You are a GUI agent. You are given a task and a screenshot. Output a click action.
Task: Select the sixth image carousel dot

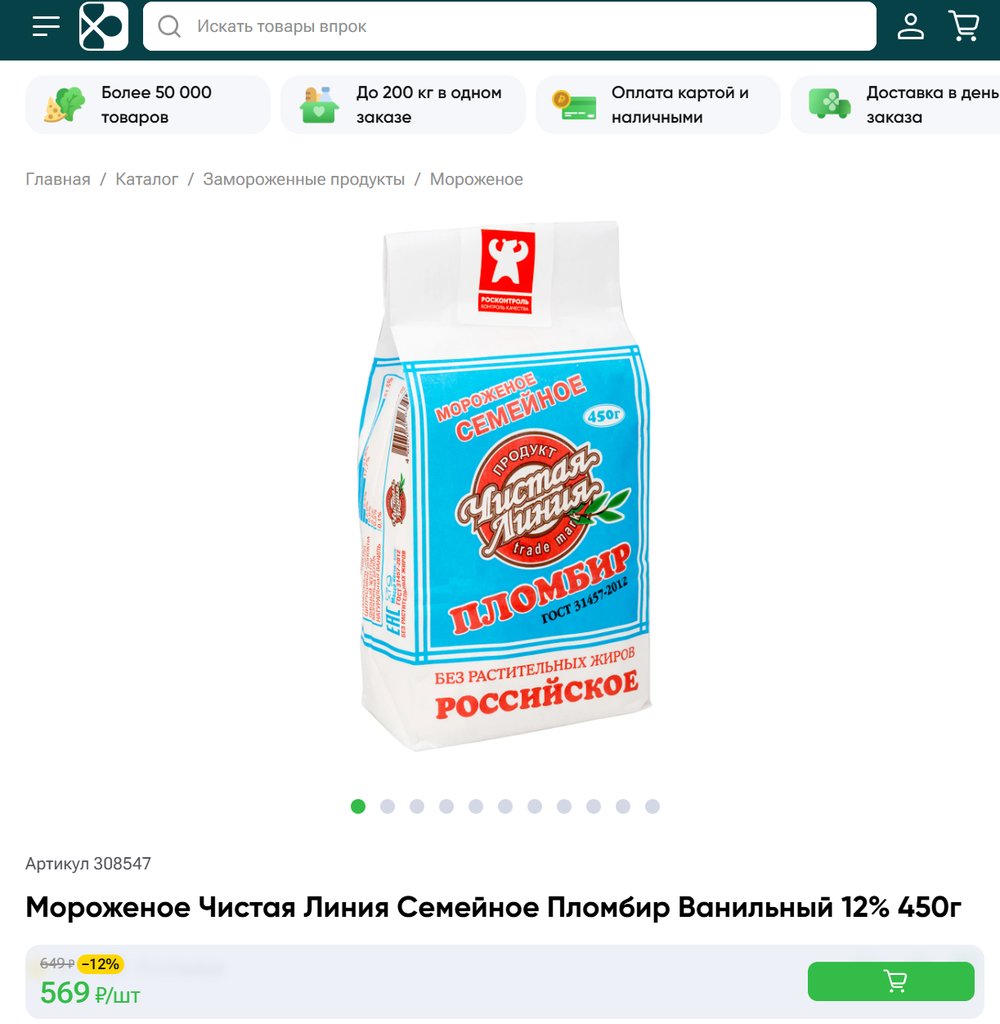(505, 807)
